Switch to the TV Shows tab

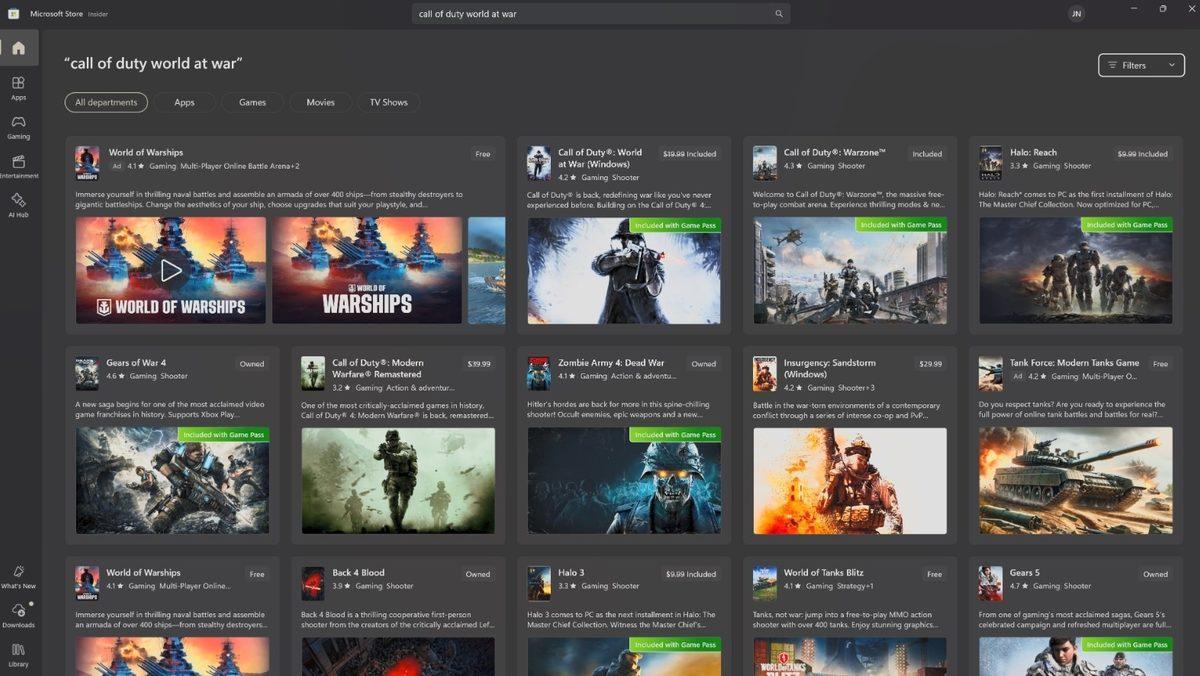point(389,101)
